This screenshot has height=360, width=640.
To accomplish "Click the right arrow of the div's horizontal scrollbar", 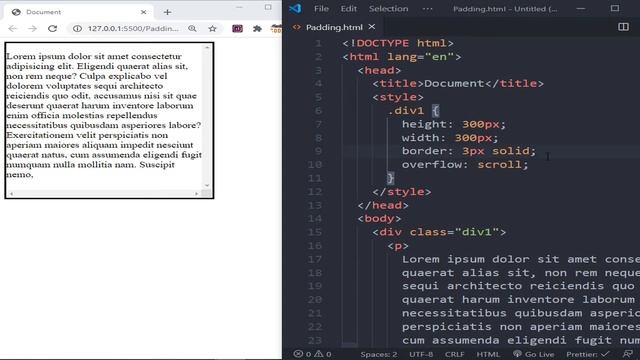I will [x=197, y=194].
